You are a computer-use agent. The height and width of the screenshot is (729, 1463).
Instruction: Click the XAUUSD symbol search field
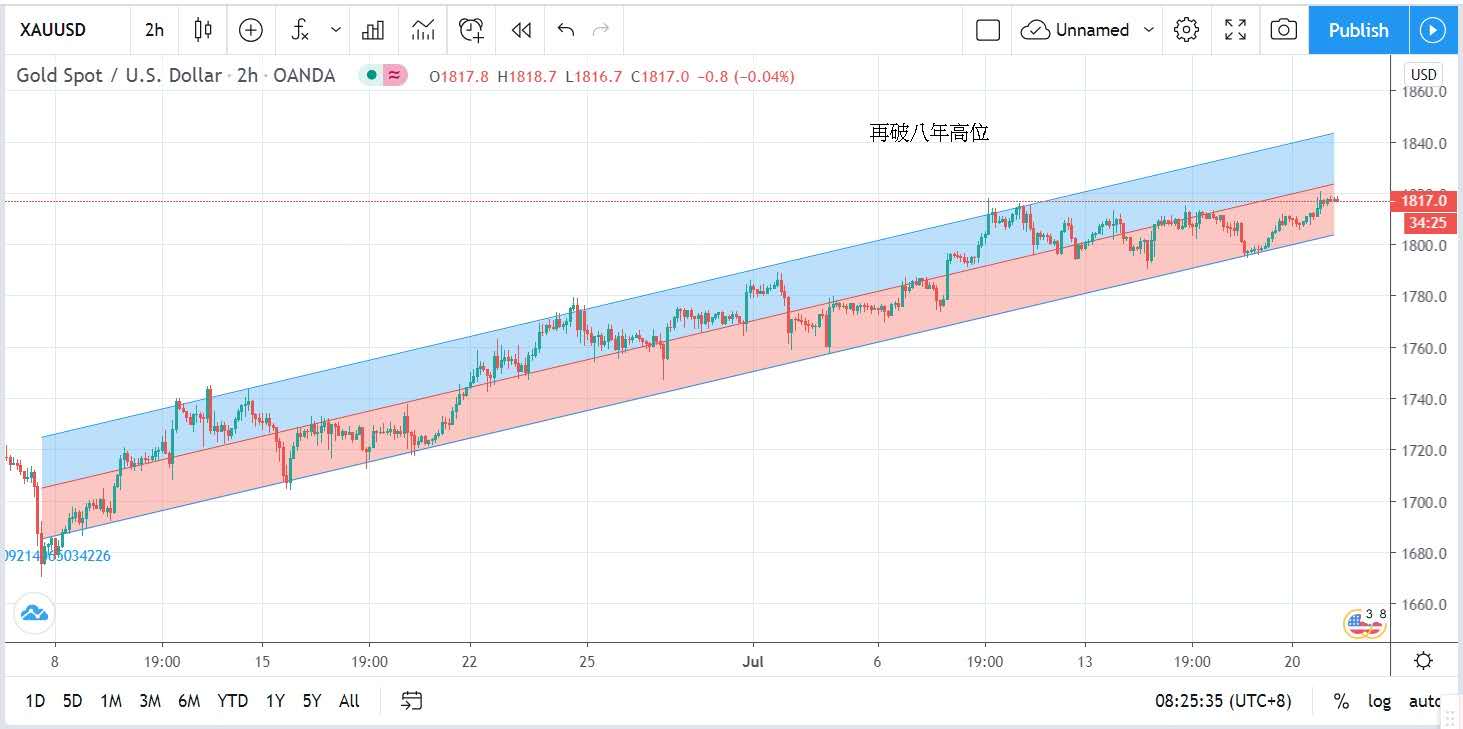pyautogui.click(x=53, y=30)
